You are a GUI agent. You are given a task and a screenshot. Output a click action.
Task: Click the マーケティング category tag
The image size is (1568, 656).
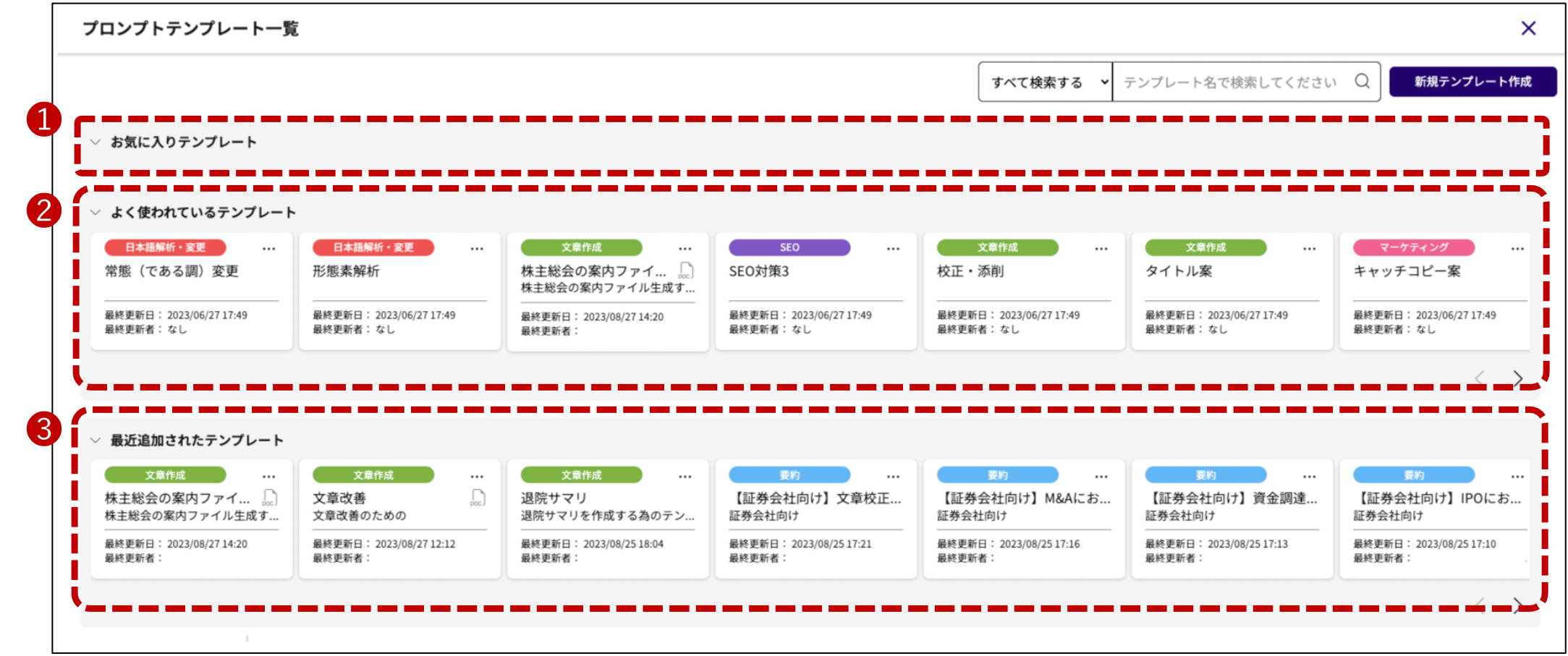(1413, 247)
